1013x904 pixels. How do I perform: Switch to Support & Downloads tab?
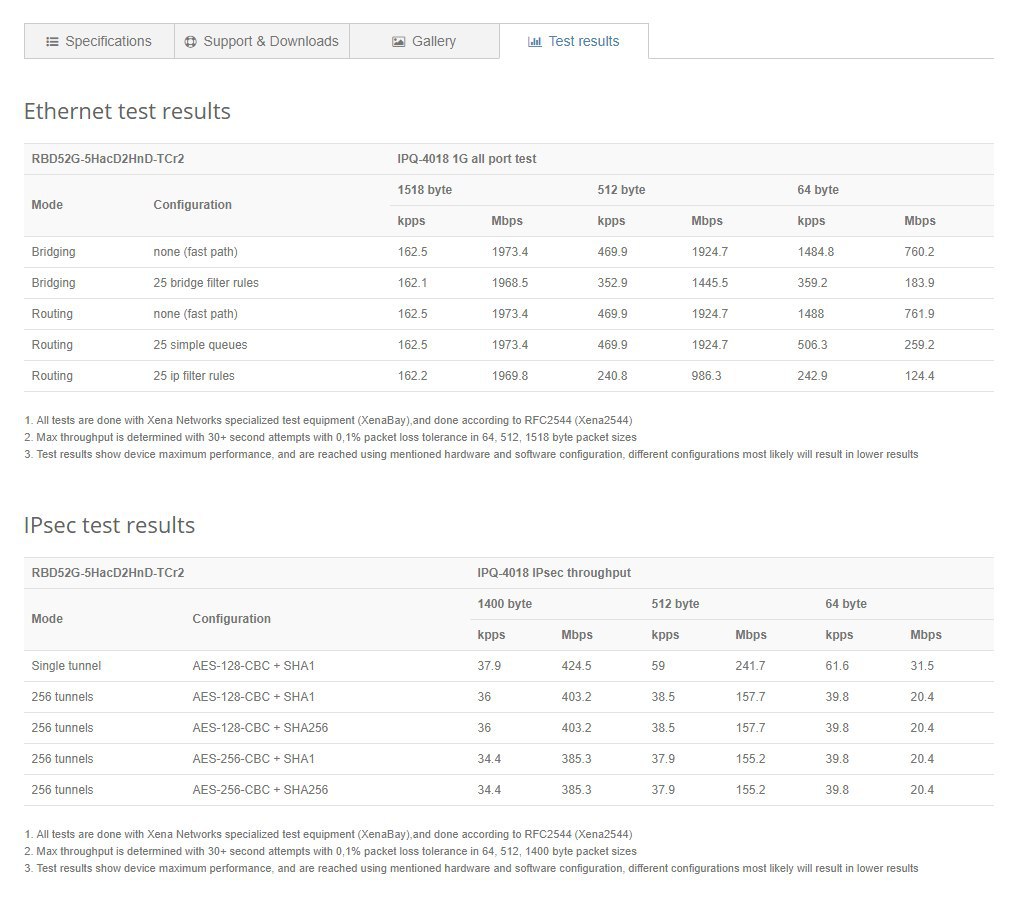coord(262,41)
